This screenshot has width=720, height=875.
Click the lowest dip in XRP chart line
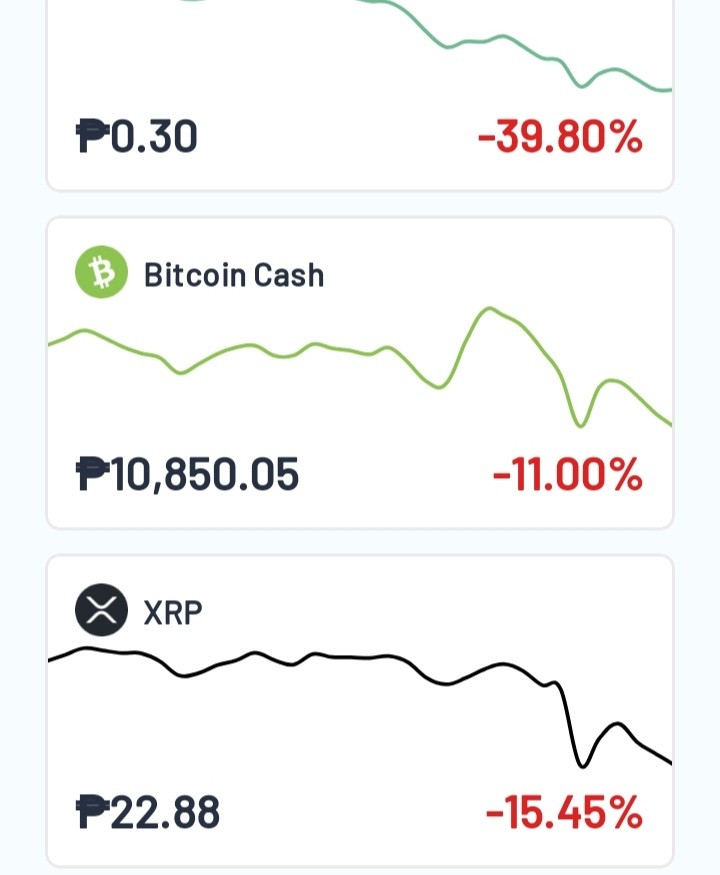click(x=582, y=765)
